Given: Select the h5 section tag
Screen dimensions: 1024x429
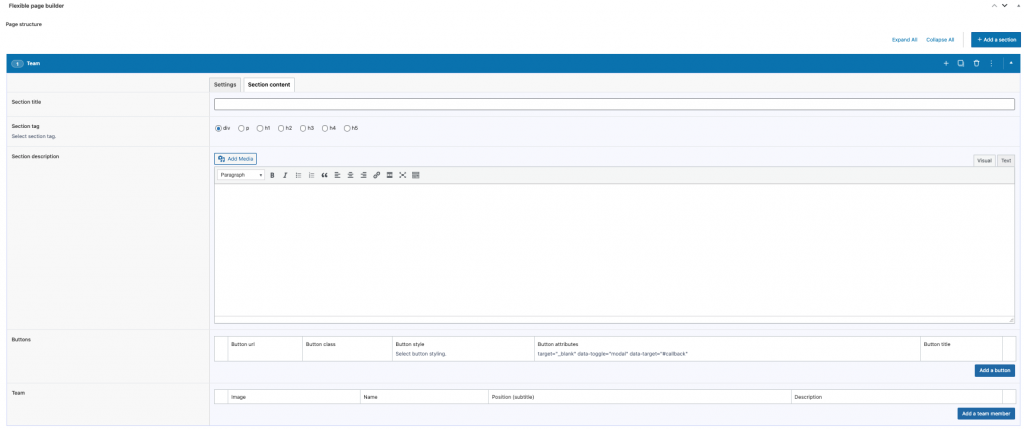Looking at the screenshot, I should click(x=347, y=129).
